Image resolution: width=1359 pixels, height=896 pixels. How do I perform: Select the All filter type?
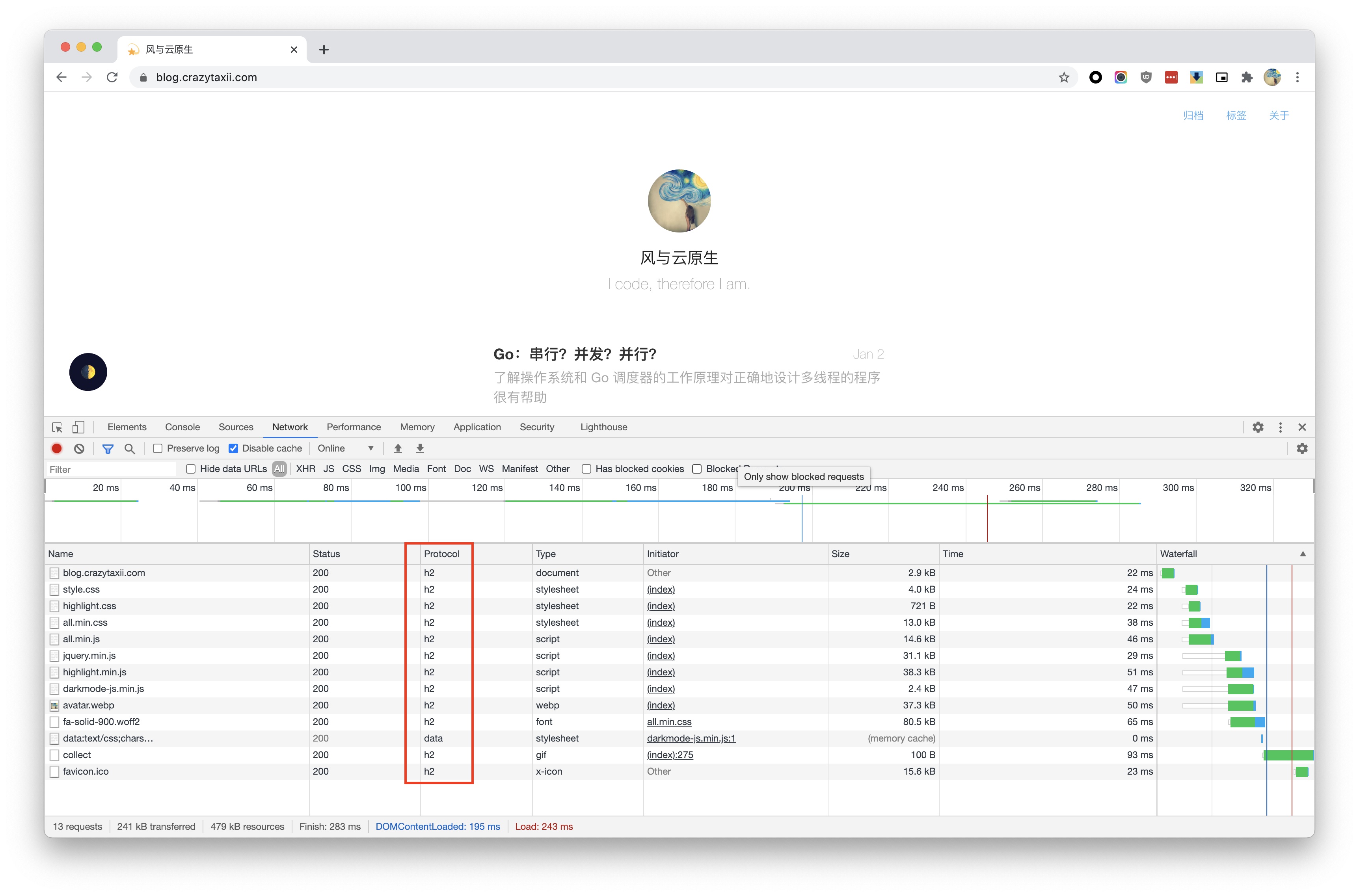[x=279, y=469]
